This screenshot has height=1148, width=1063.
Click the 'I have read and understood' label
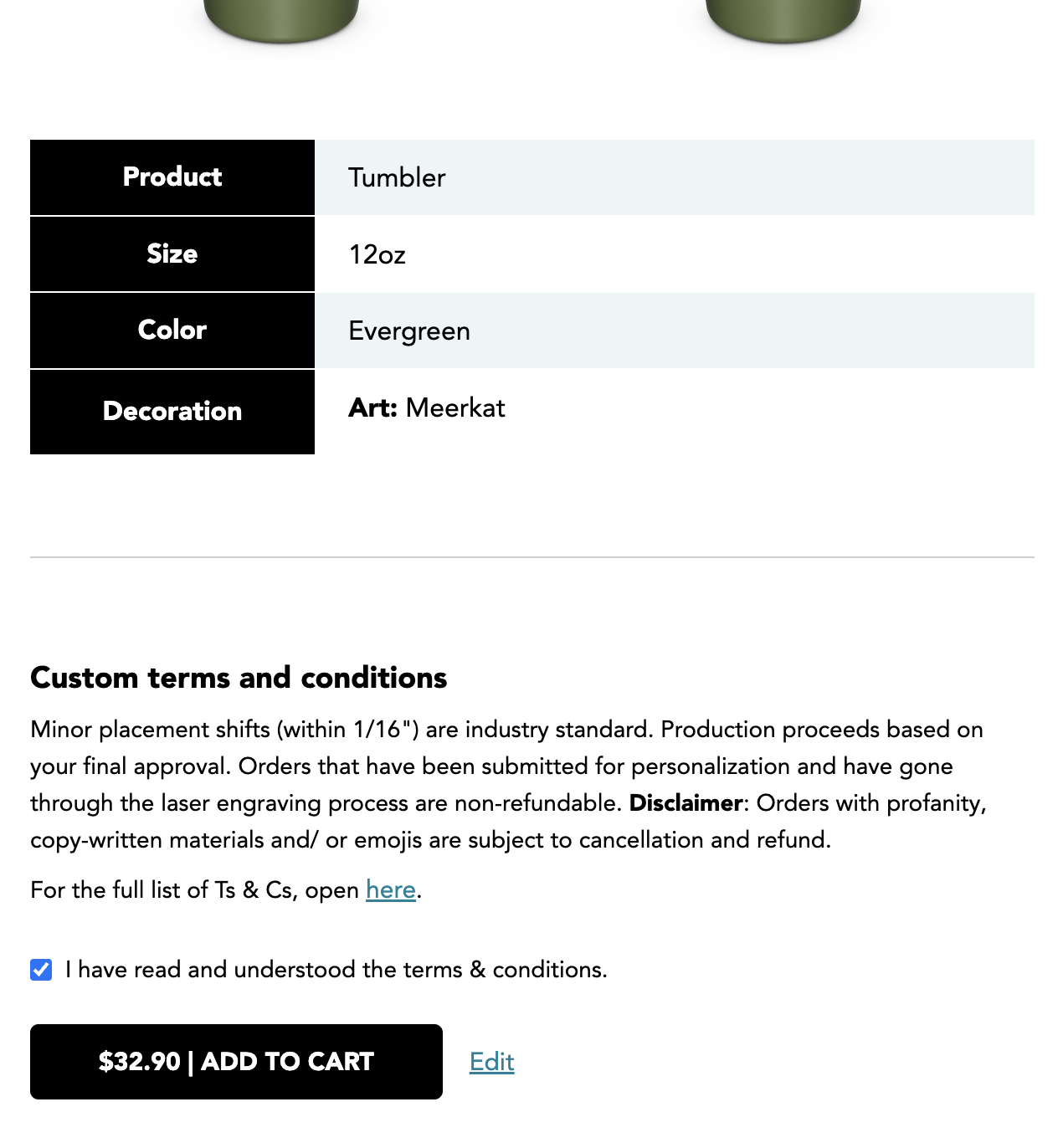336,970
